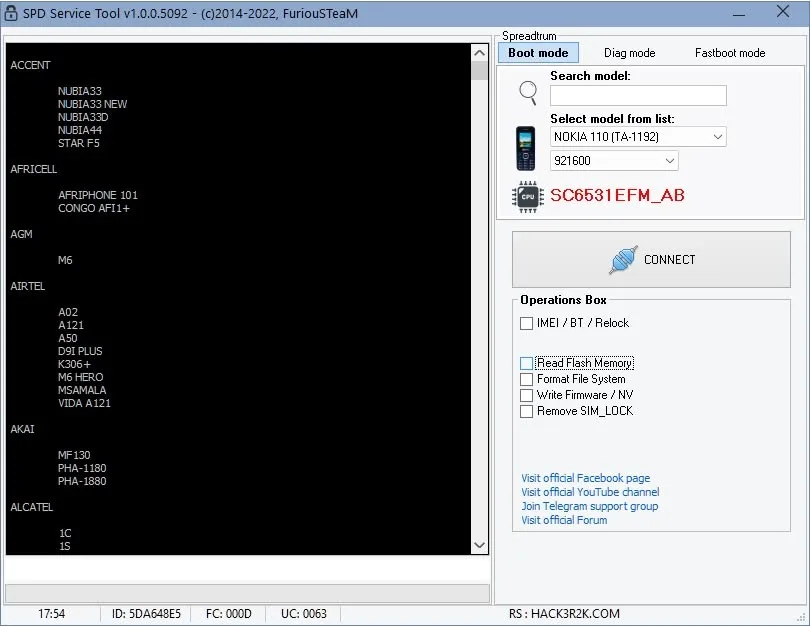Tick the Read Flash Memory checkbox
This screenshot has height=626, width=810.
pyautogui.click(x=526, y=363)
